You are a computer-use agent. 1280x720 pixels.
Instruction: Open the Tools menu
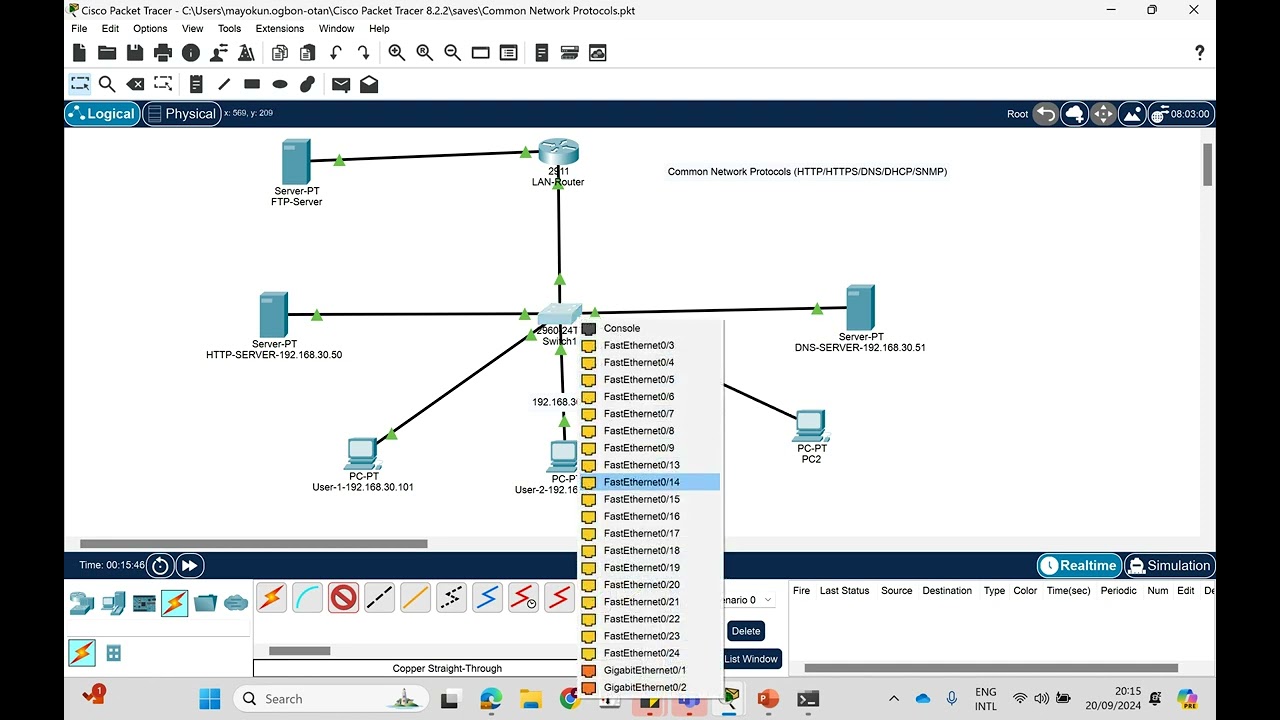coord(229,28)
